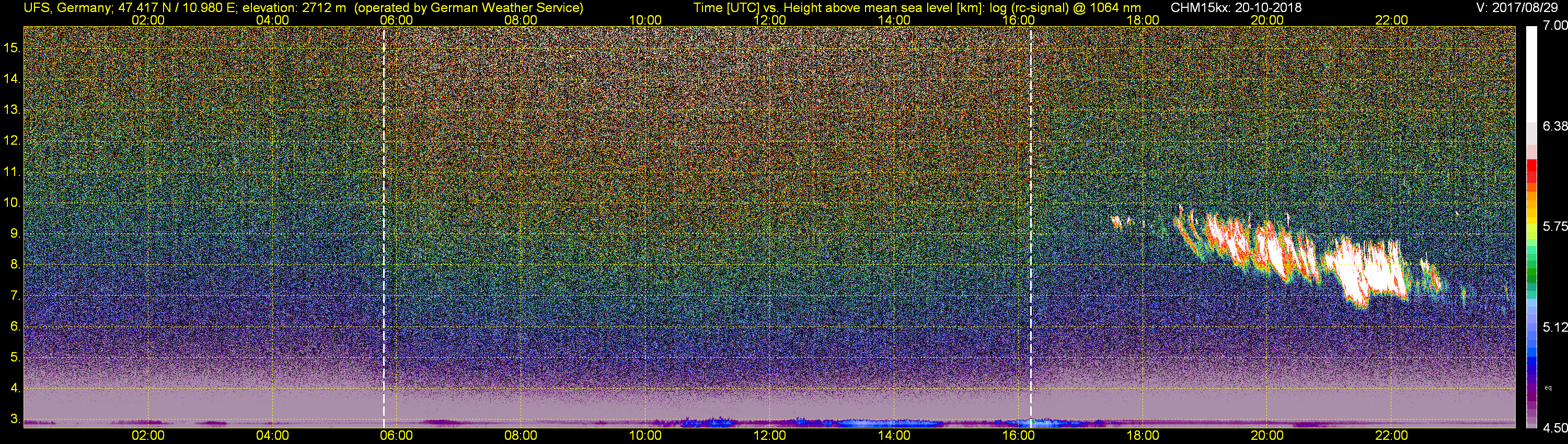Click the top axis time label 22:00

pyautogui.click(x=1391, y=20)
